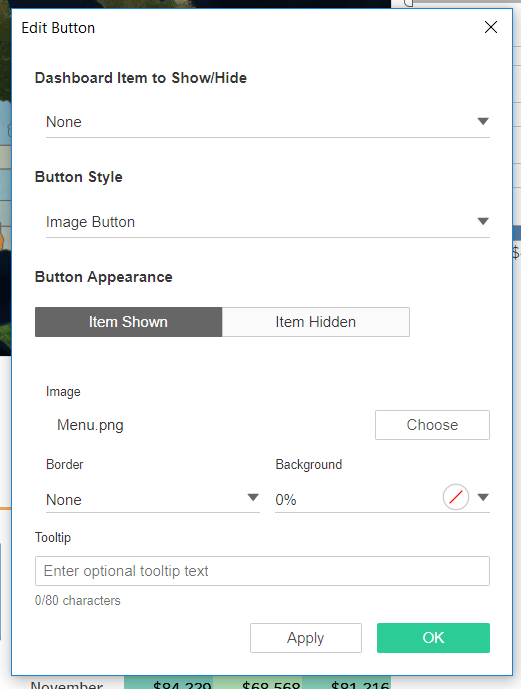Select the Item Shown tab

(x=128, y=322)
